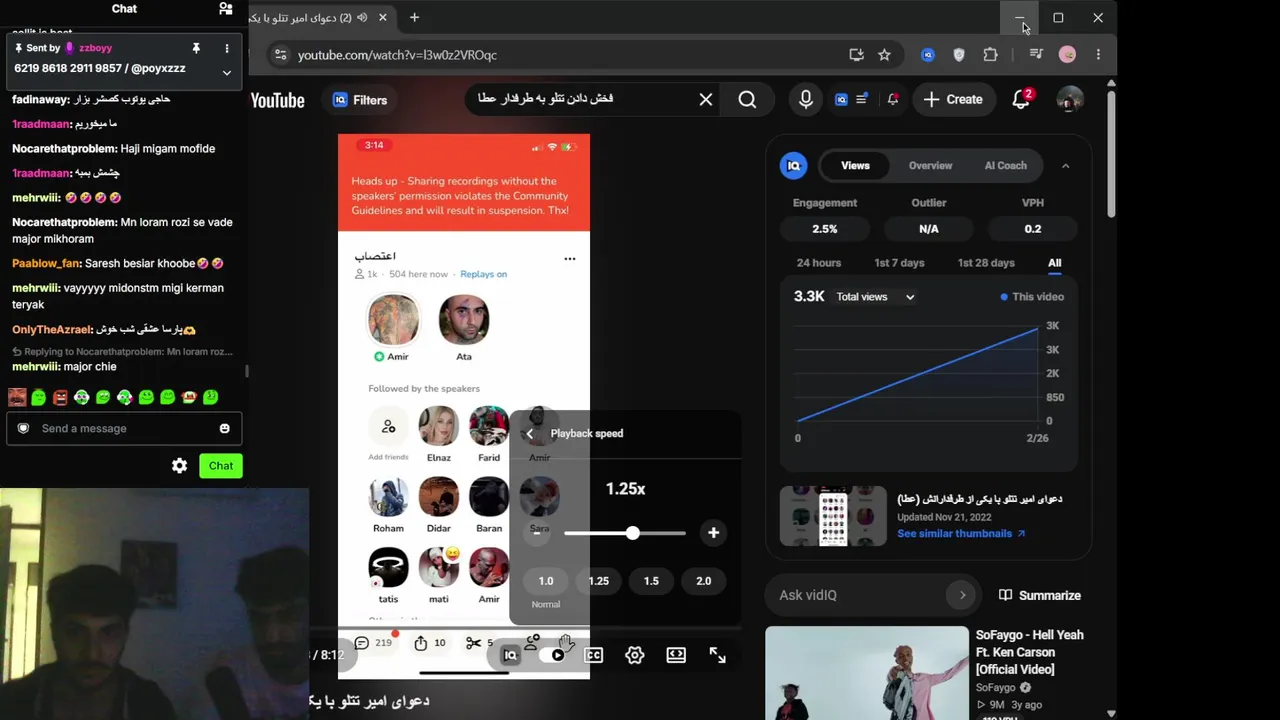
Task: Adjust the playback speed slider
Action: click(625, 533)
